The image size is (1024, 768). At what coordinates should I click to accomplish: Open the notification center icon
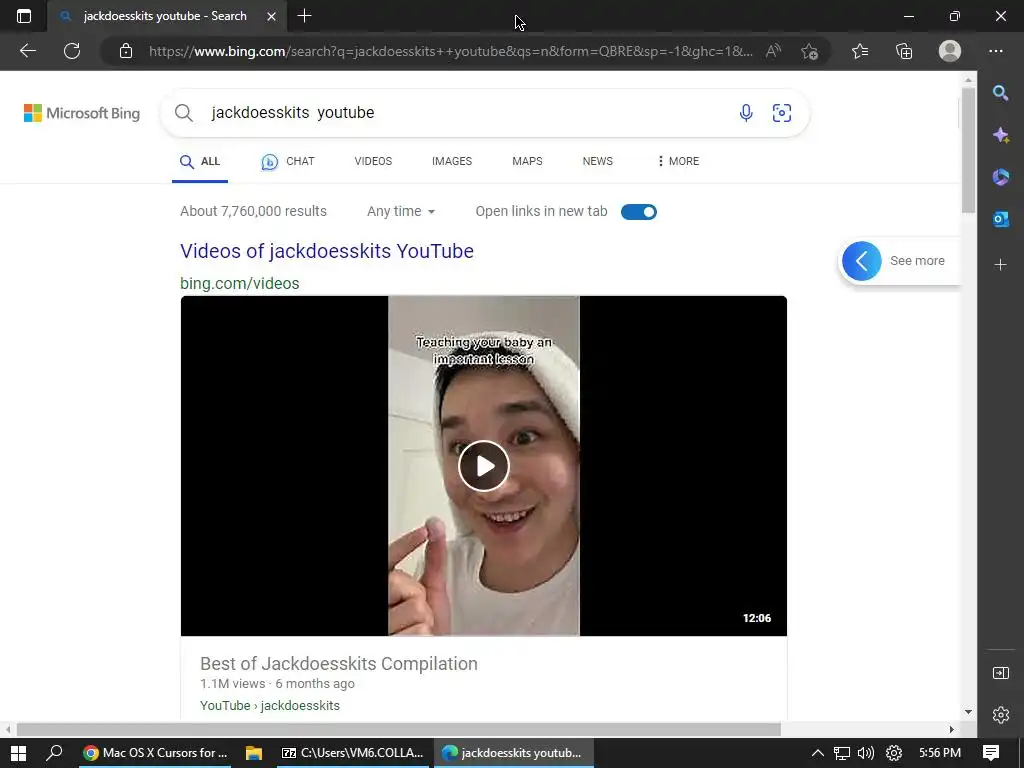click(x=991, y=753)
